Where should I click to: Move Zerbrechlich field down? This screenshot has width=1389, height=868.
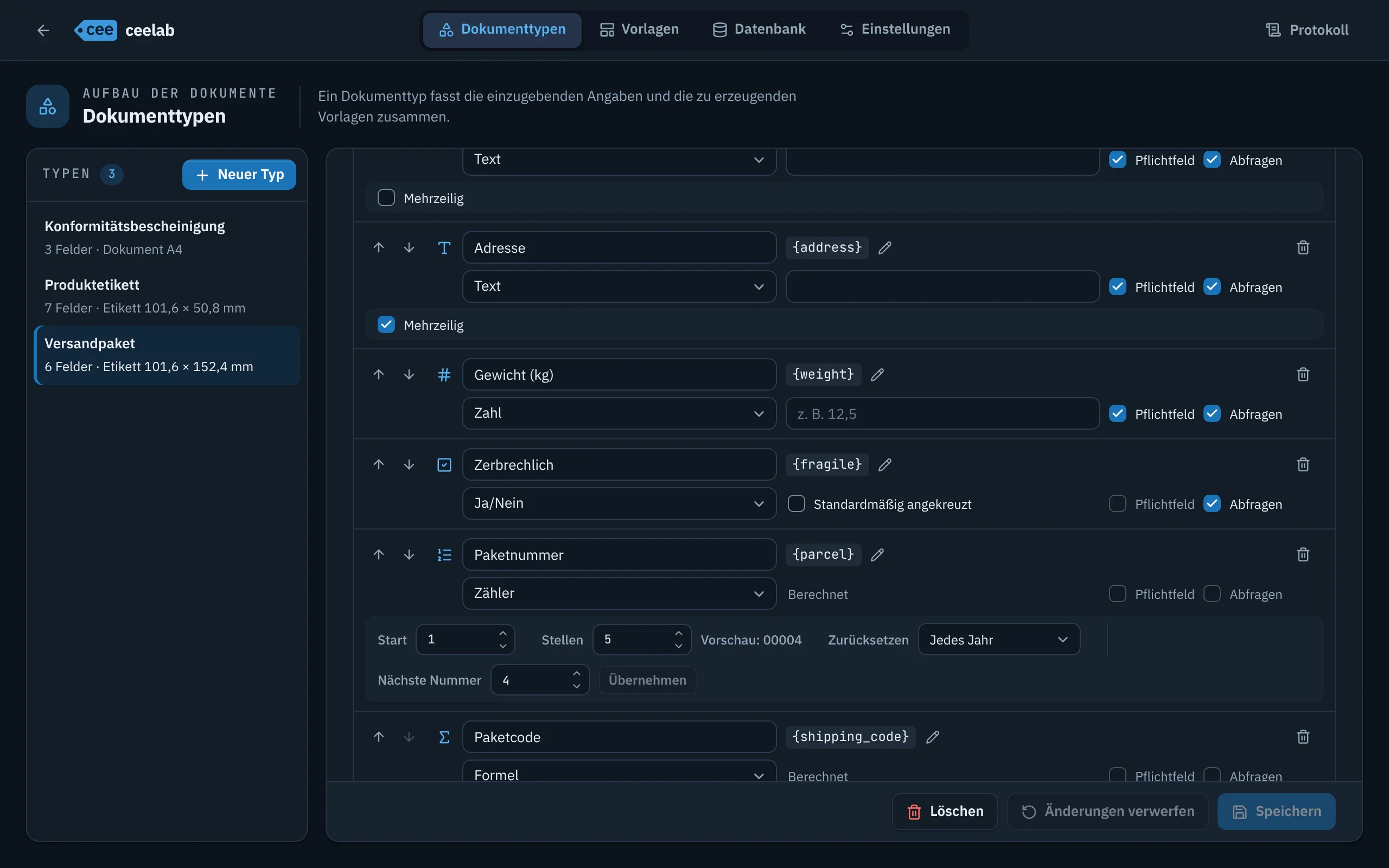409,464
